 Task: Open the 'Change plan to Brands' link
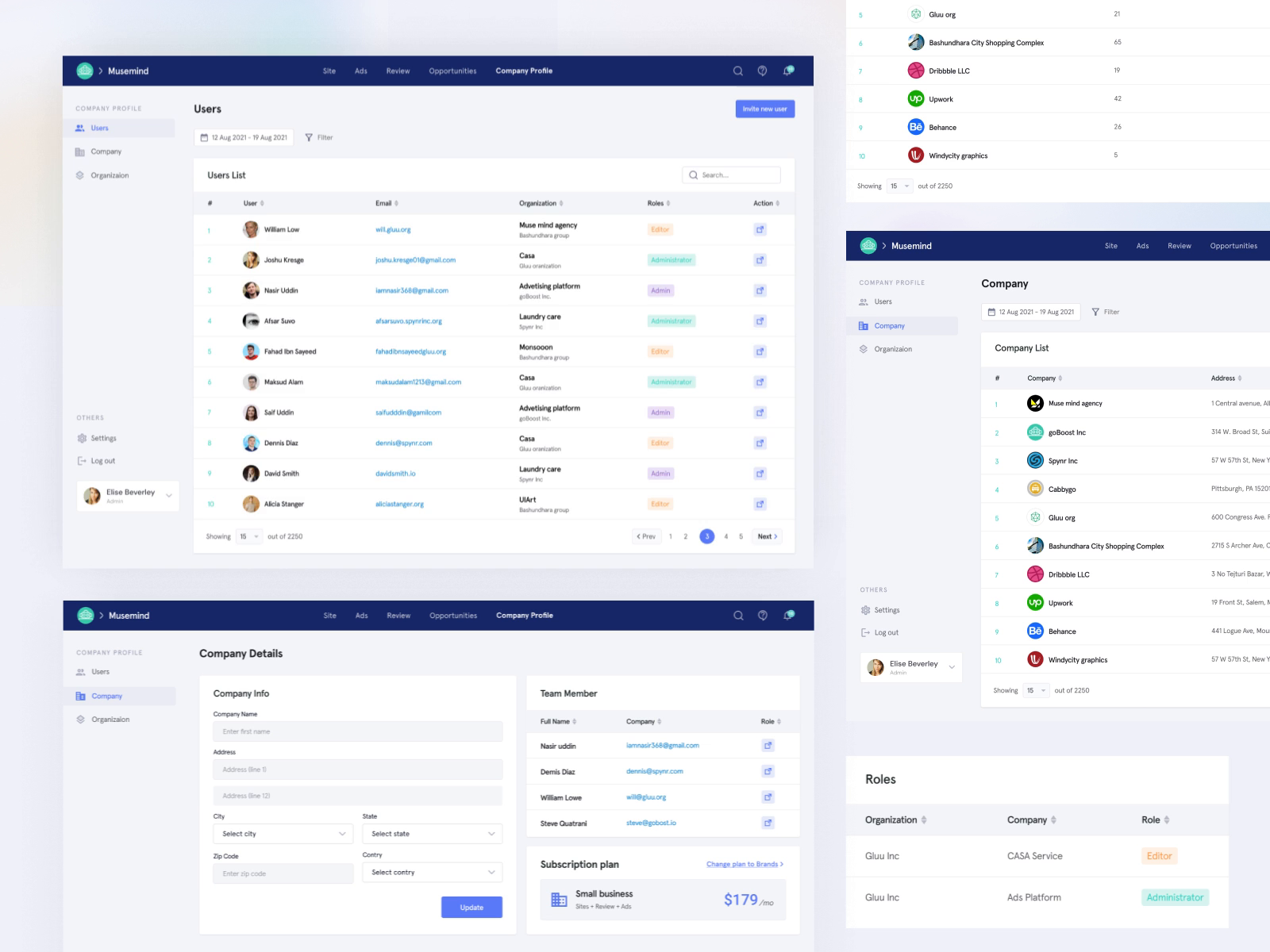point(743,864)
